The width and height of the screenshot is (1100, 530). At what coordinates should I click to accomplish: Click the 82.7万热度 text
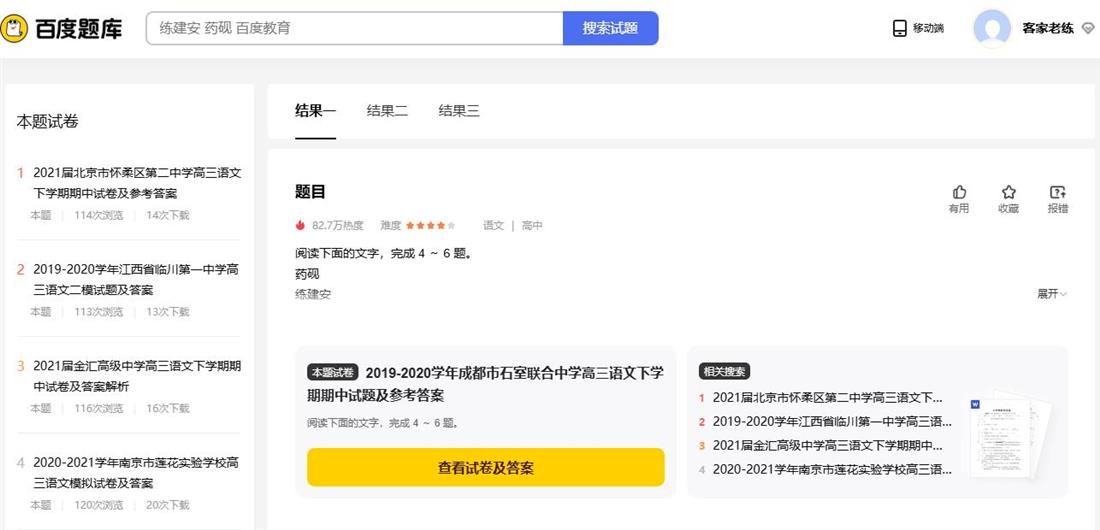337,225
